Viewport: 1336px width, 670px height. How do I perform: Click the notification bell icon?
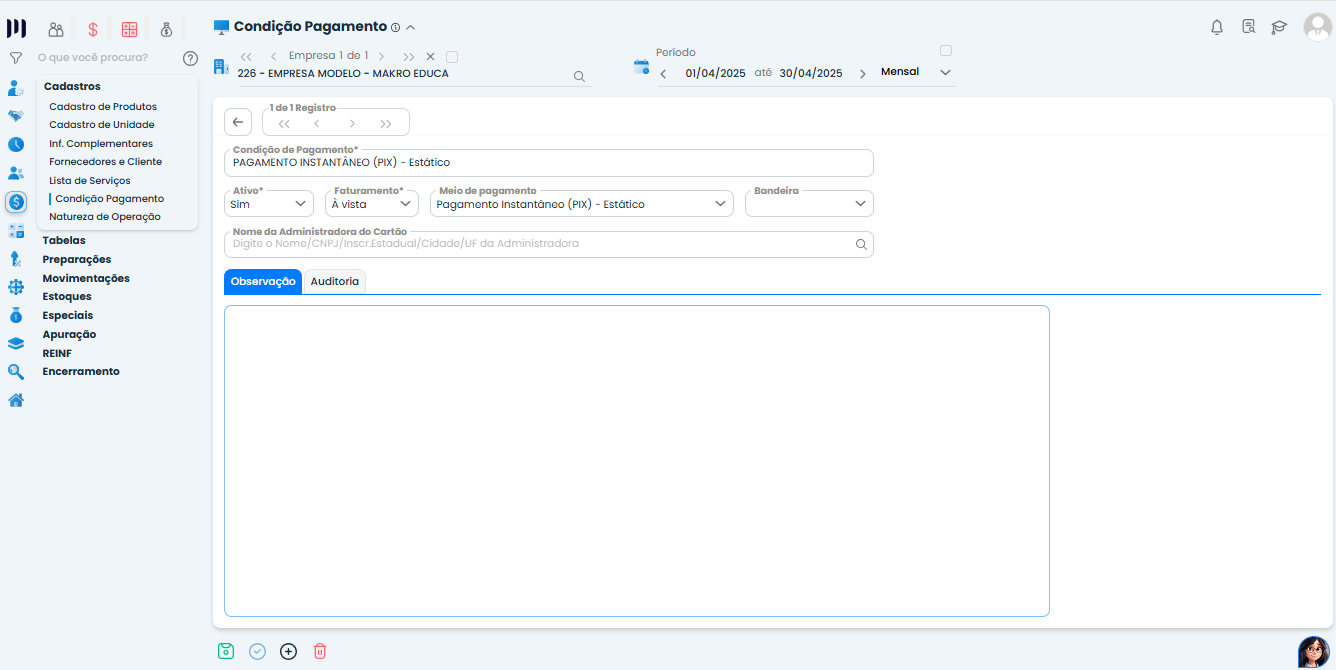1217,27
